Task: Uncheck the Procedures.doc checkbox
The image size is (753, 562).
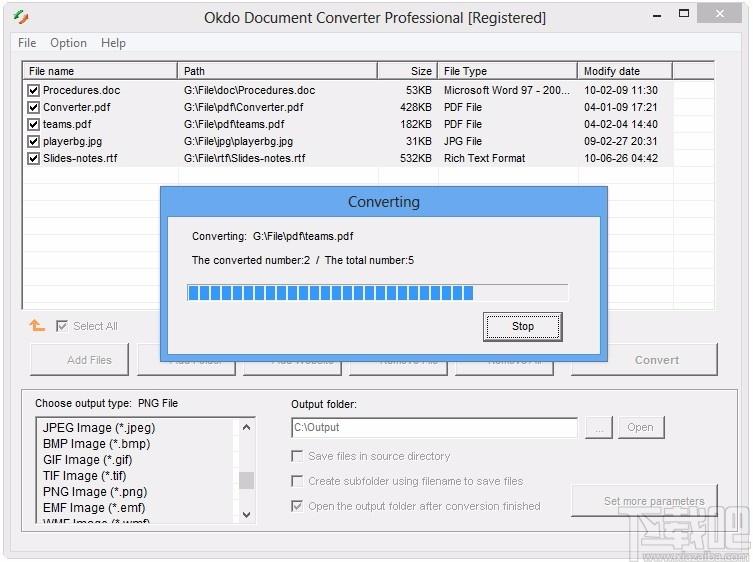Action: click(x=33, y=90)
